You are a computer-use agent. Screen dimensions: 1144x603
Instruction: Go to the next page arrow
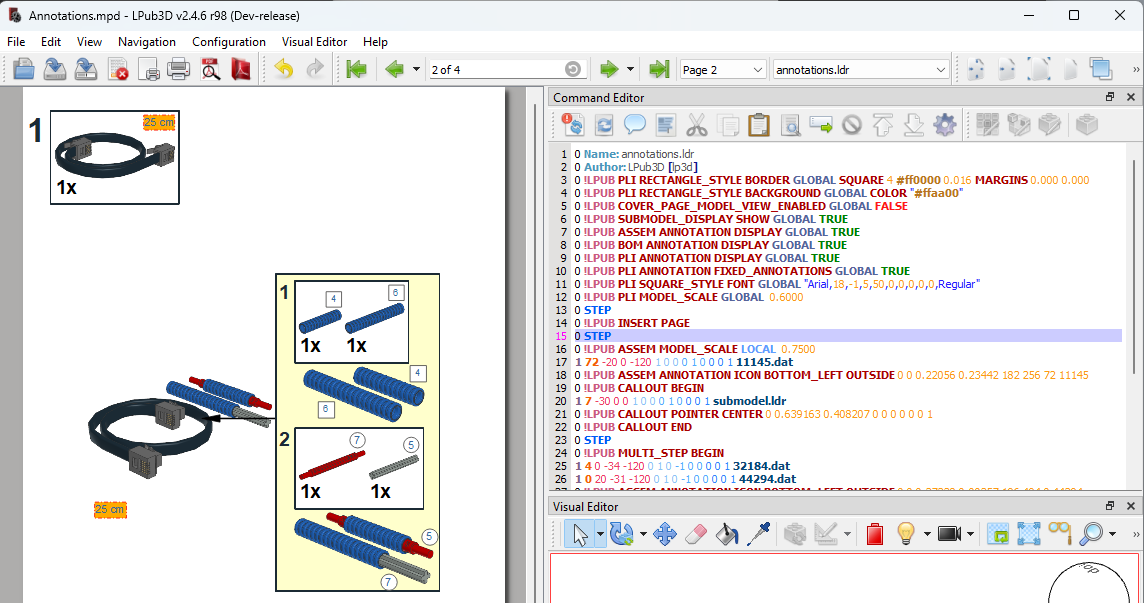[608, 69]
